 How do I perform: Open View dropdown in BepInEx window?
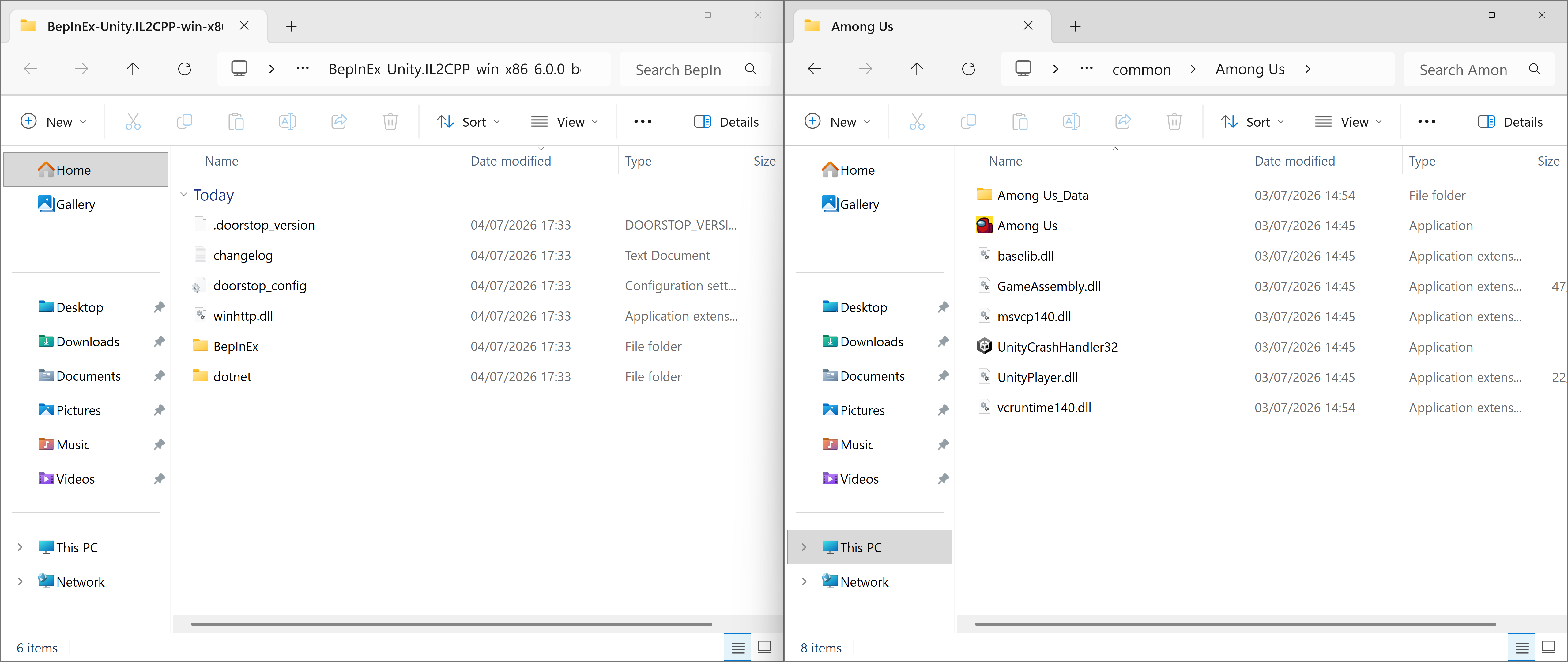[565, 122]
